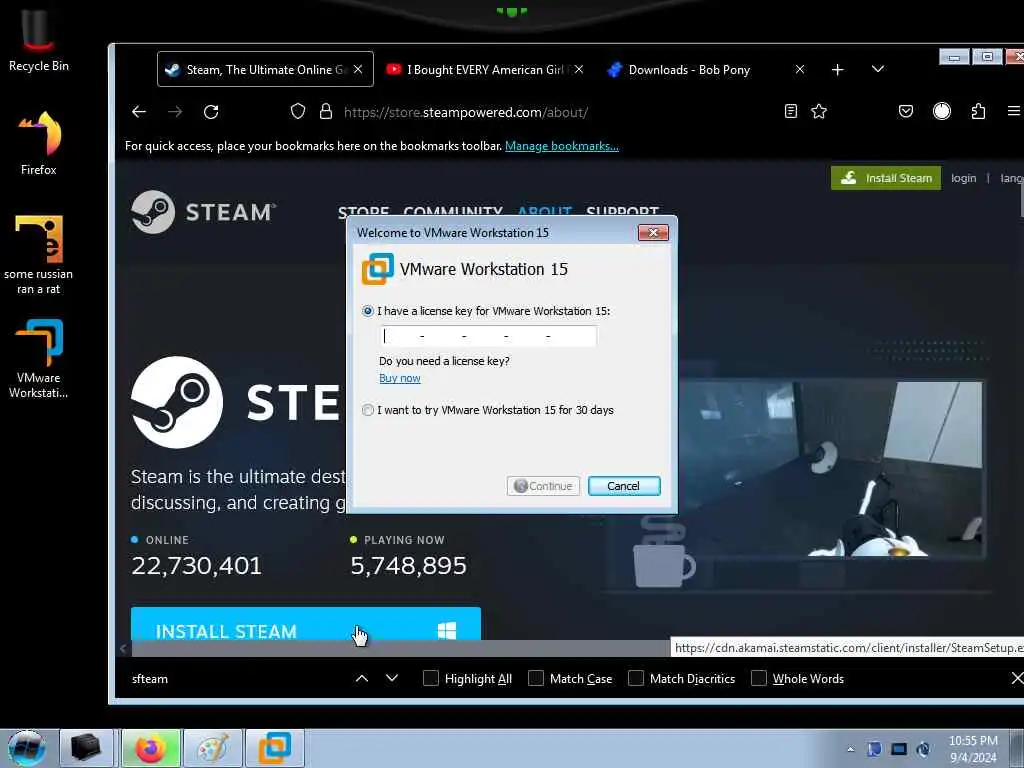Click the PLAYING NOW count 5,748,895

409,566
